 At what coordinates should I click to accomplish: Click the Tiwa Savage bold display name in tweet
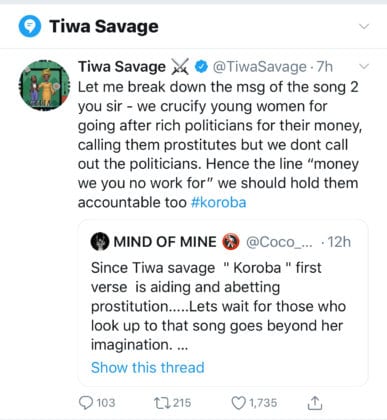tap(122, 67)
